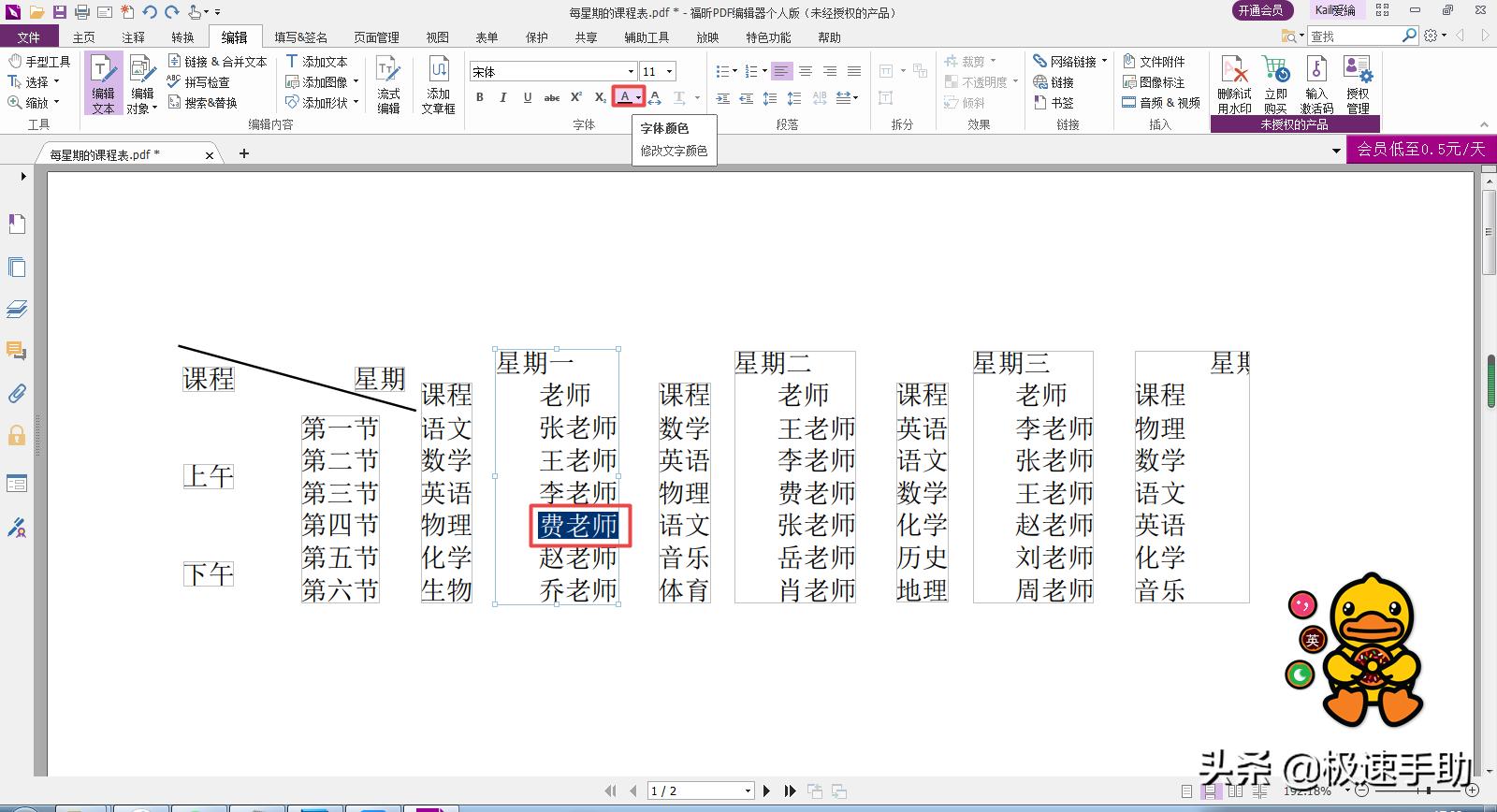Viewport: 1497px width, 812px height.
Task: Redo the last action
Action: [x=172, y=12]
